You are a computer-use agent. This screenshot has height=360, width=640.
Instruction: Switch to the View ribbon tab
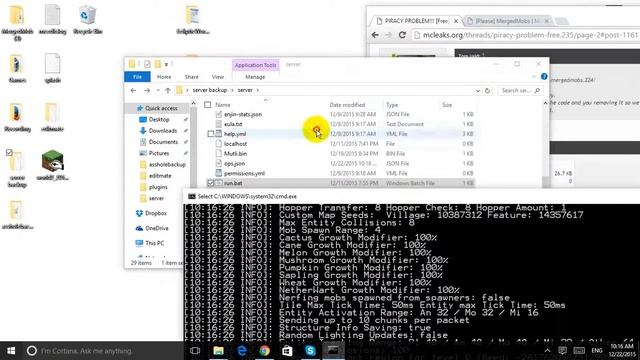[218, 77]
